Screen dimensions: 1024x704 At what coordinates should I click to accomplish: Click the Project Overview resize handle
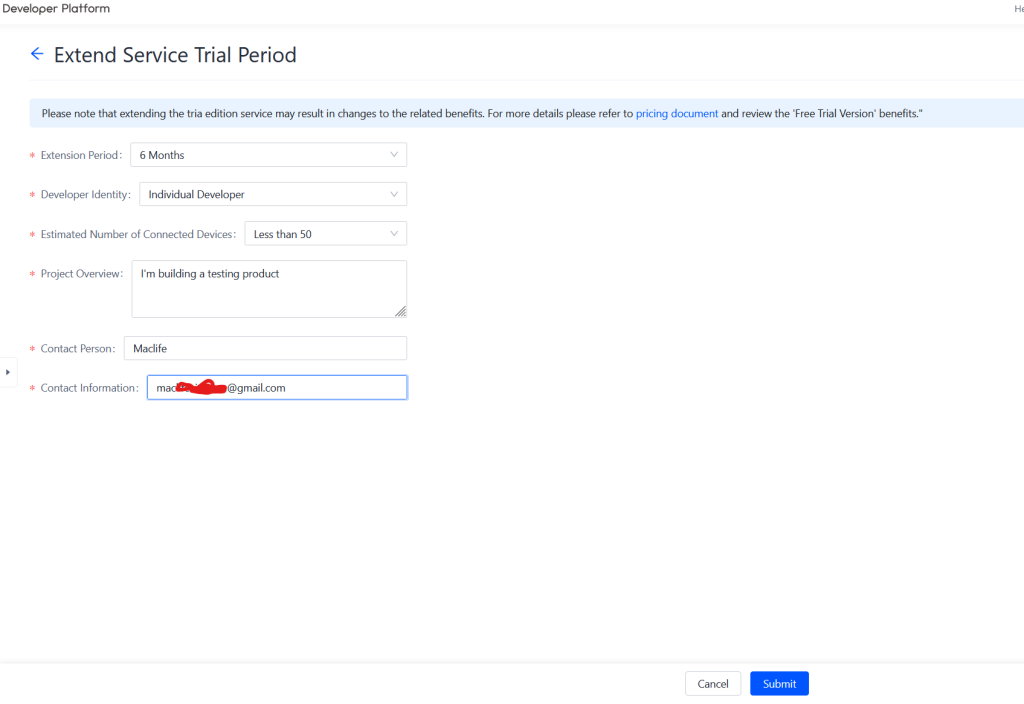tap(401, 312)
